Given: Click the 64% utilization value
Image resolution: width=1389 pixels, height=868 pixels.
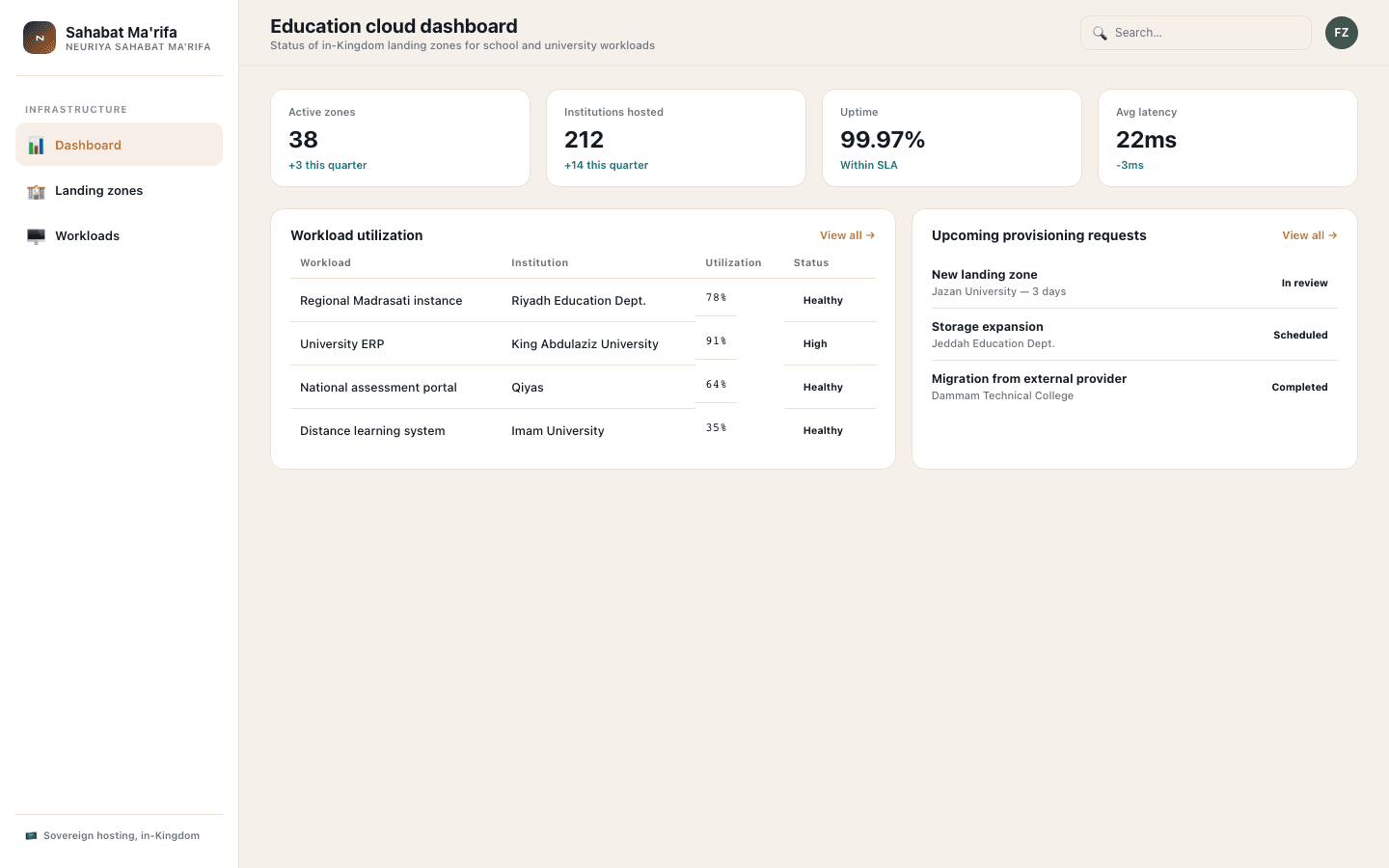Looking at the screenshot, I should (x=716, y=385).
